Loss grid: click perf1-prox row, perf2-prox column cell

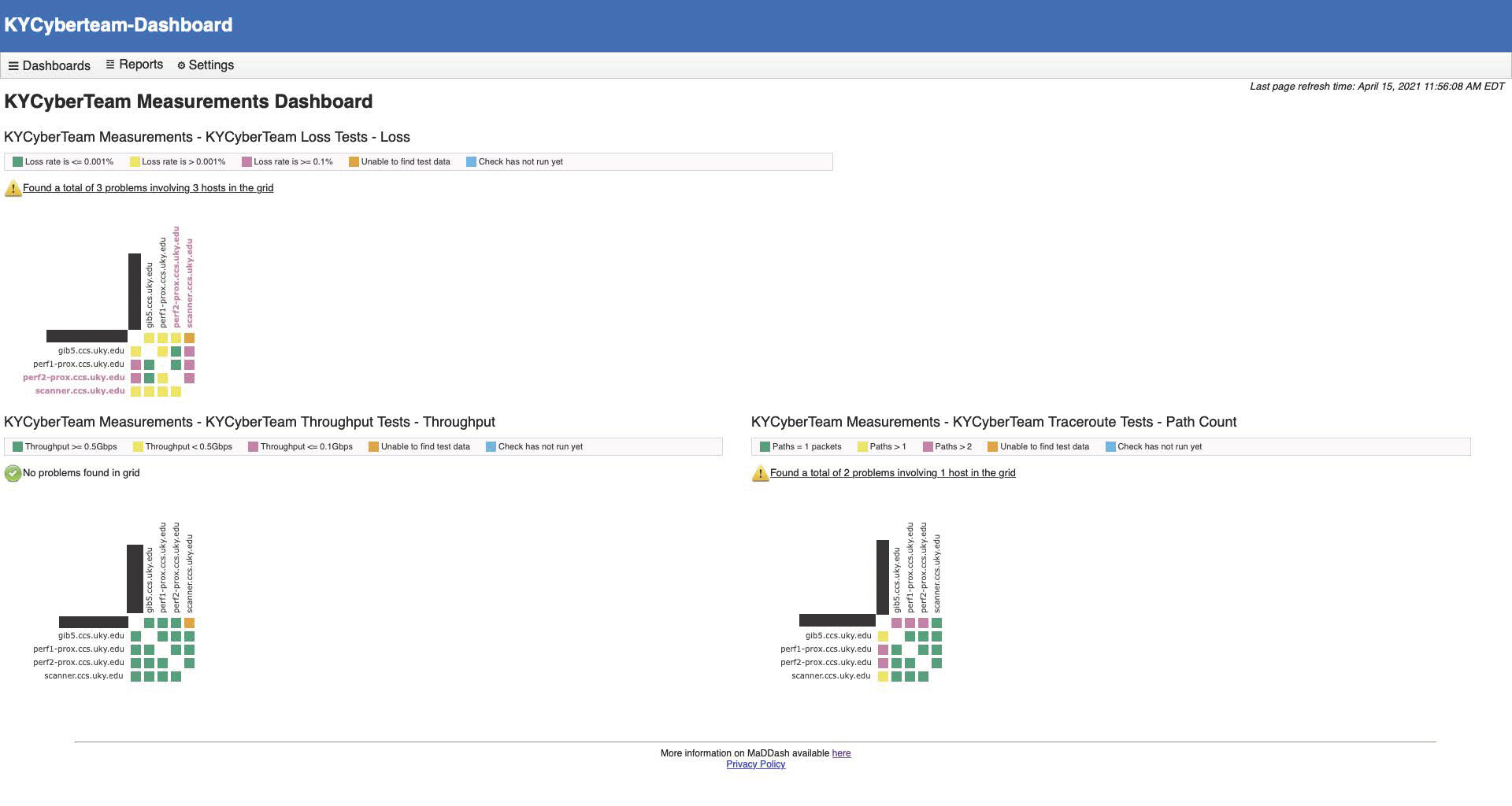[x=176, y=364]
